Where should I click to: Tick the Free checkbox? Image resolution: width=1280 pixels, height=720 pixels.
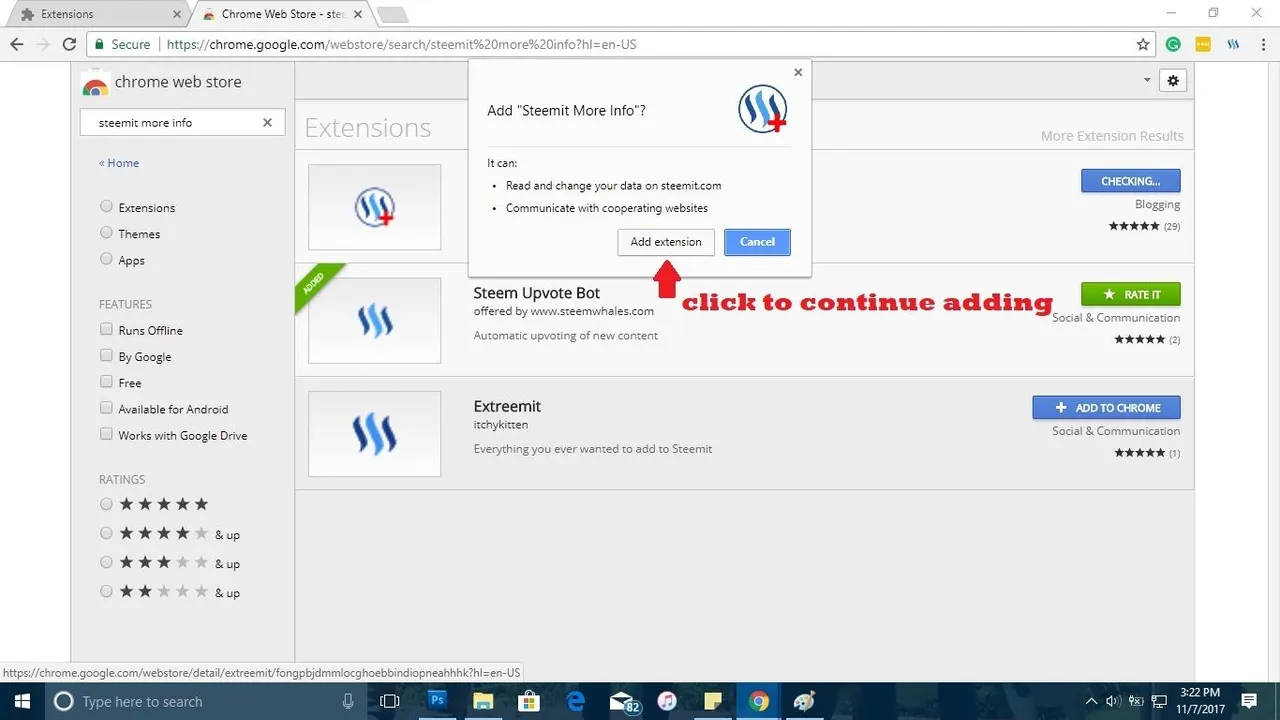(106, 382)
